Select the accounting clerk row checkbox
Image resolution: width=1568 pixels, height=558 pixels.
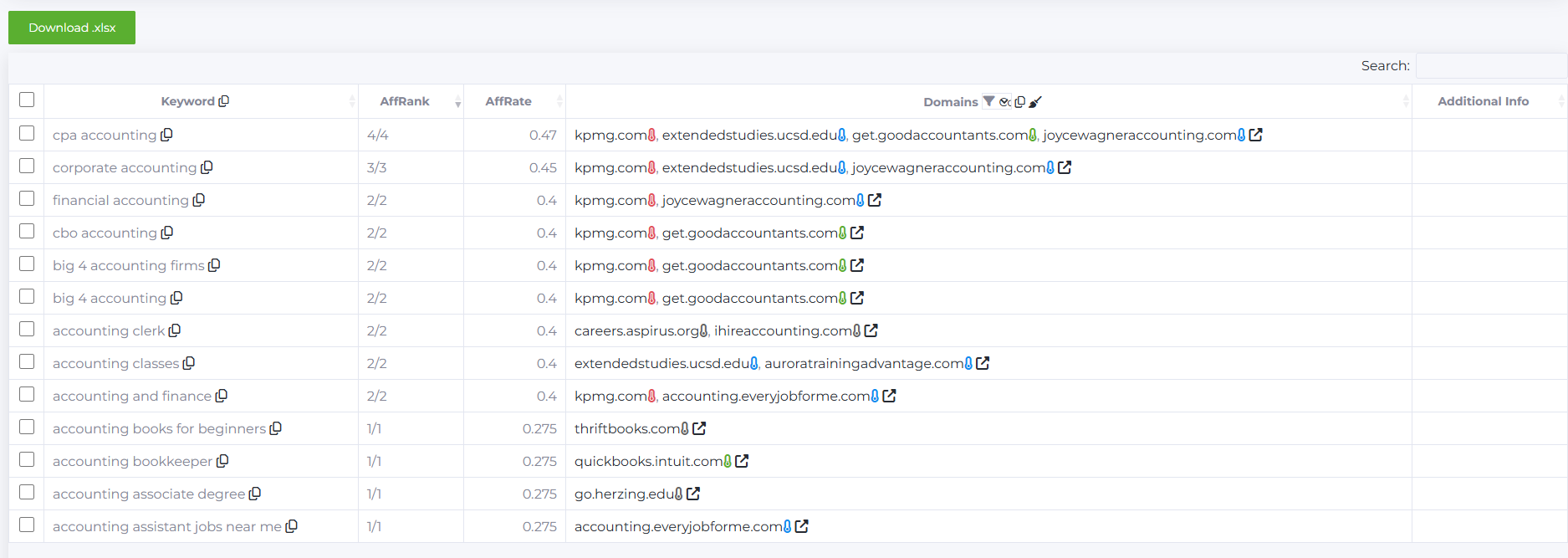(27, 329)
